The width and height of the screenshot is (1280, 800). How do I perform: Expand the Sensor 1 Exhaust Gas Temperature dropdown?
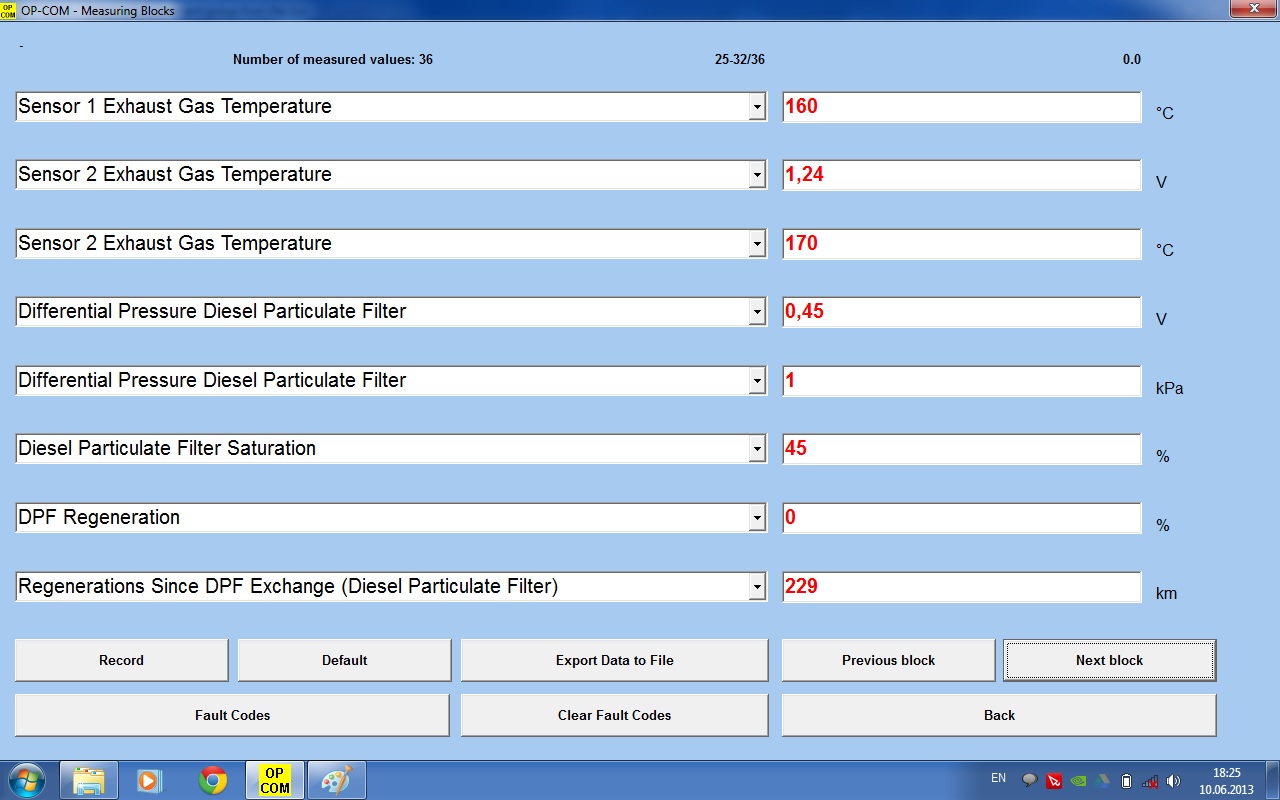pyautogui.click(x=757, y=107)
